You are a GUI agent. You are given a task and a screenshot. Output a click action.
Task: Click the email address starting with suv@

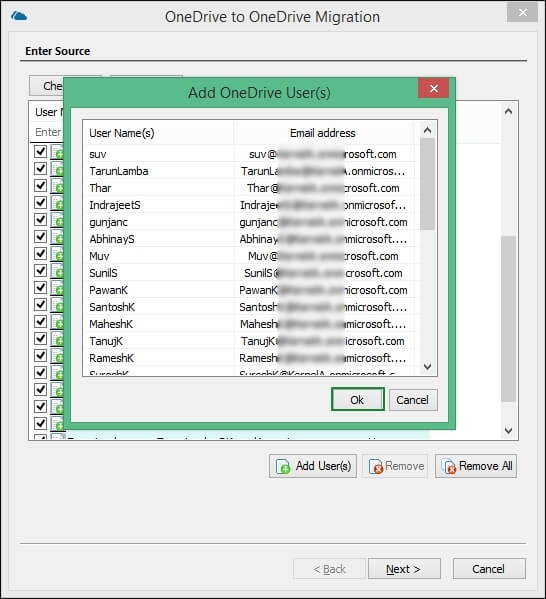pyautogui.click(x=323, y=154)
